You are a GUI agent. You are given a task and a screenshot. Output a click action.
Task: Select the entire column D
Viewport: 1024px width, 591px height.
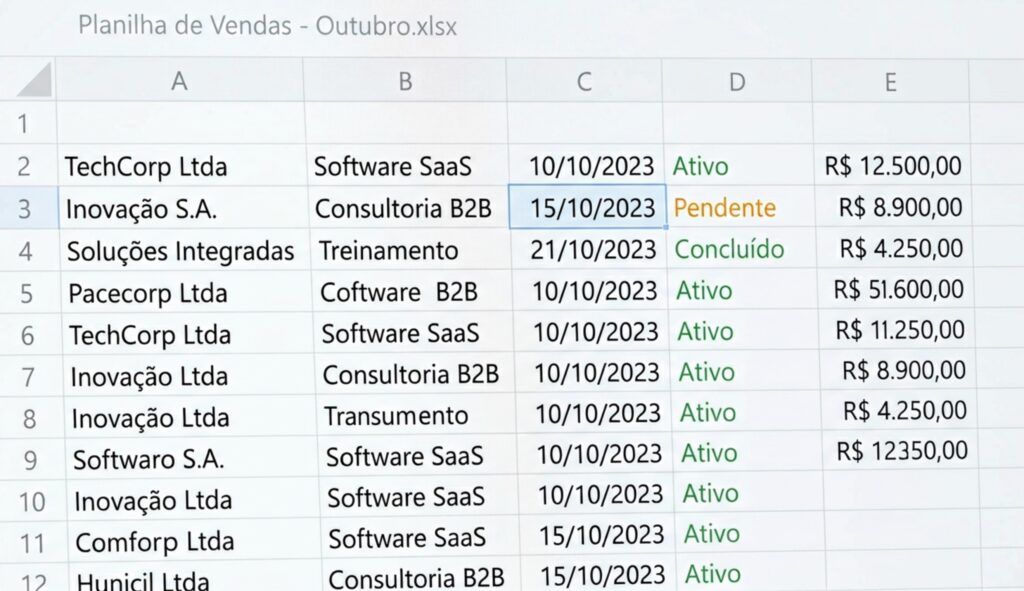(x=737, y=82)
